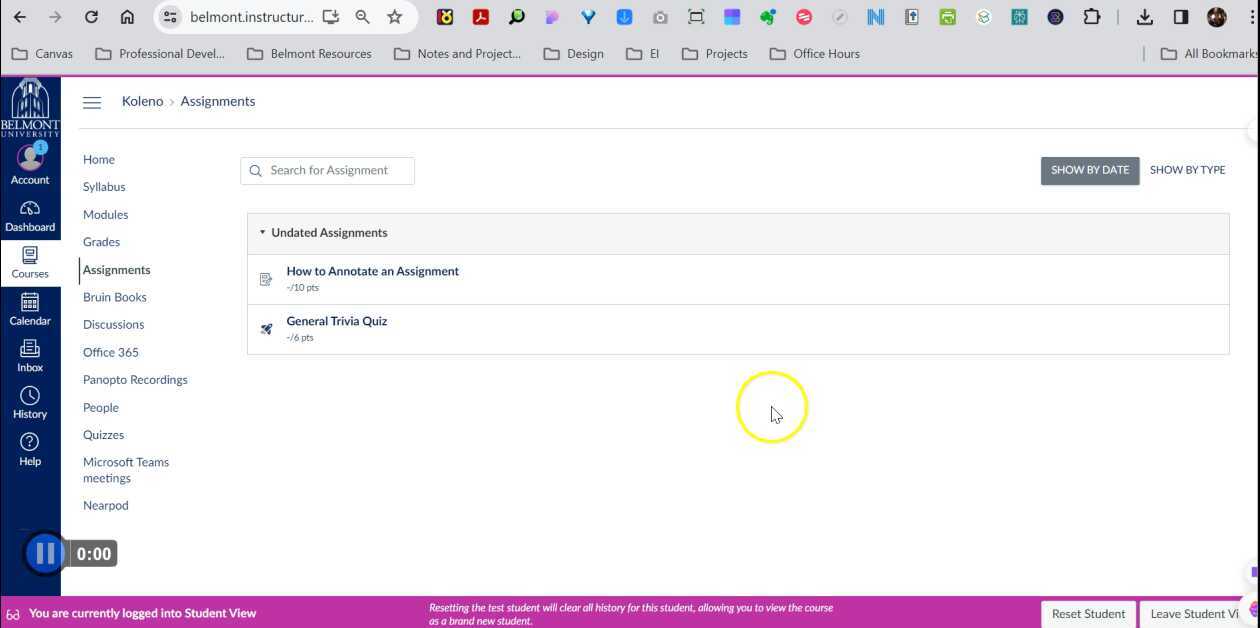Reload the current page
The width and height of the screenshot is (1260, 628).
pos(91,17)
